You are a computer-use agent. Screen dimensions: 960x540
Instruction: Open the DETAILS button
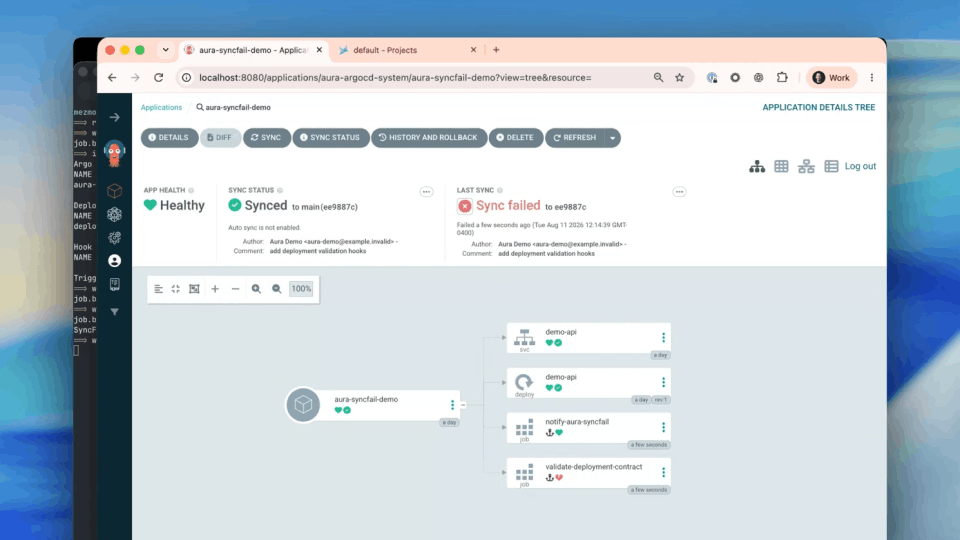169,138
